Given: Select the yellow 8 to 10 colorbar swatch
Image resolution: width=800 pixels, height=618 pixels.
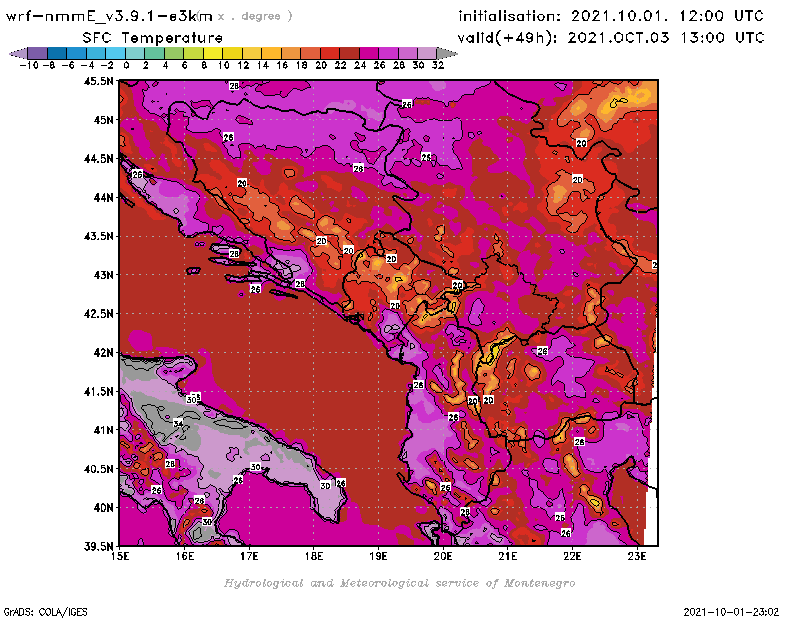Looking at the screenshot, I should pyautogui.click(x=213, y=53).
